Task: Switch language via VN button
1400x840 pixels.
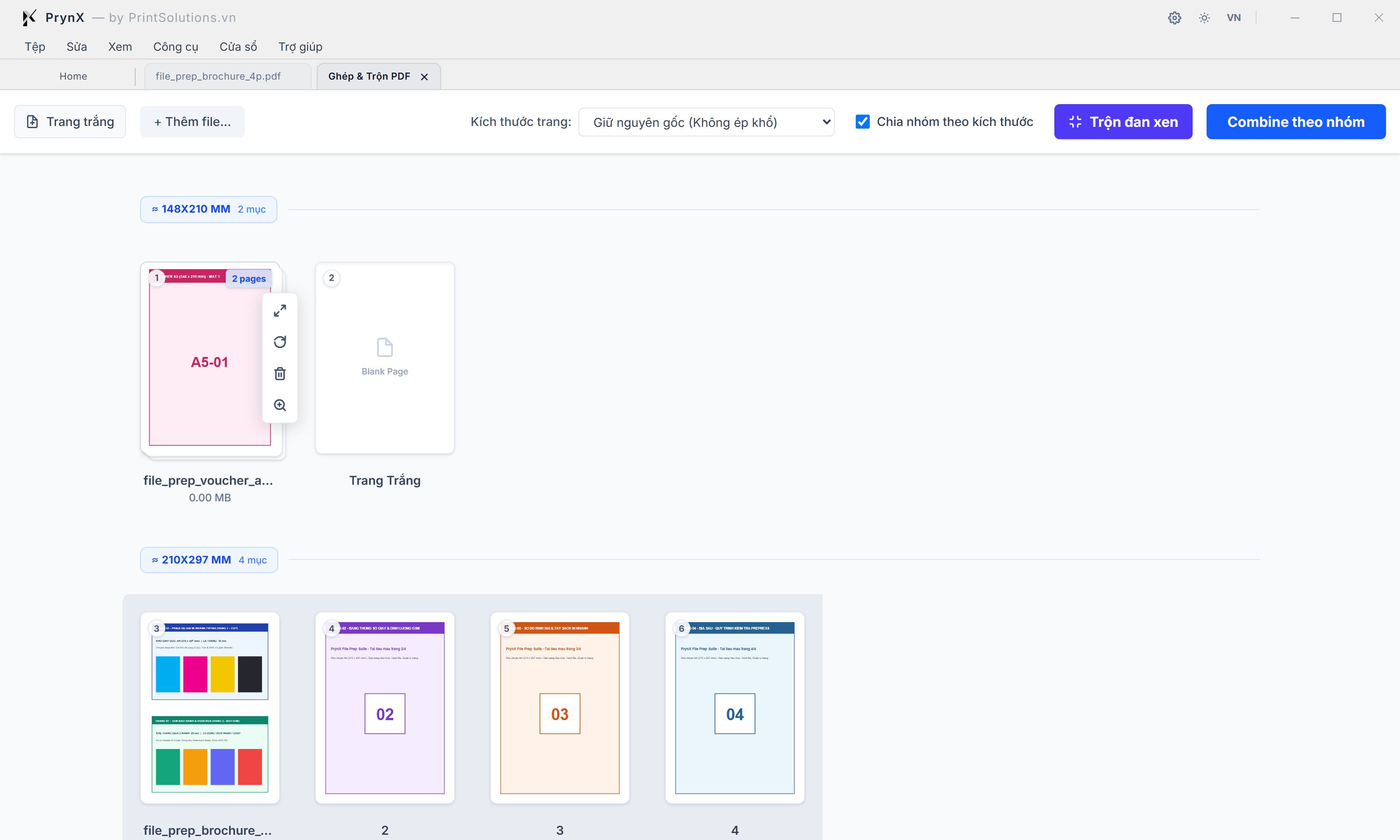Action: (x=1234, y=17)
